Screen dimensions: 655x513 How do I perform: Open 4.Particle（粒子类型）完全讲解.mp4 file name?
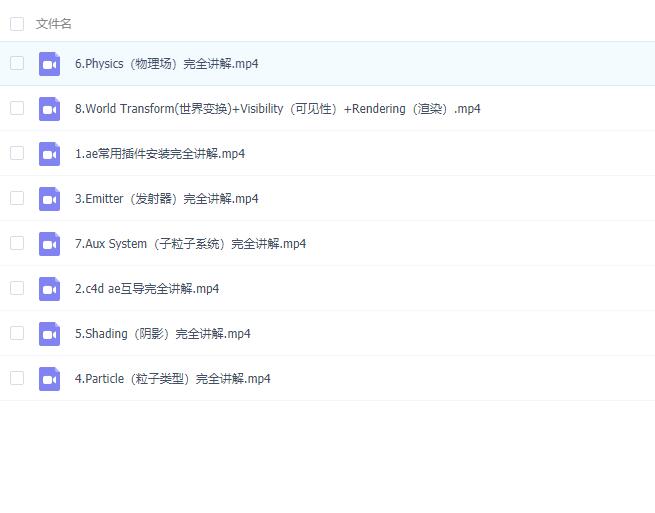172,379
